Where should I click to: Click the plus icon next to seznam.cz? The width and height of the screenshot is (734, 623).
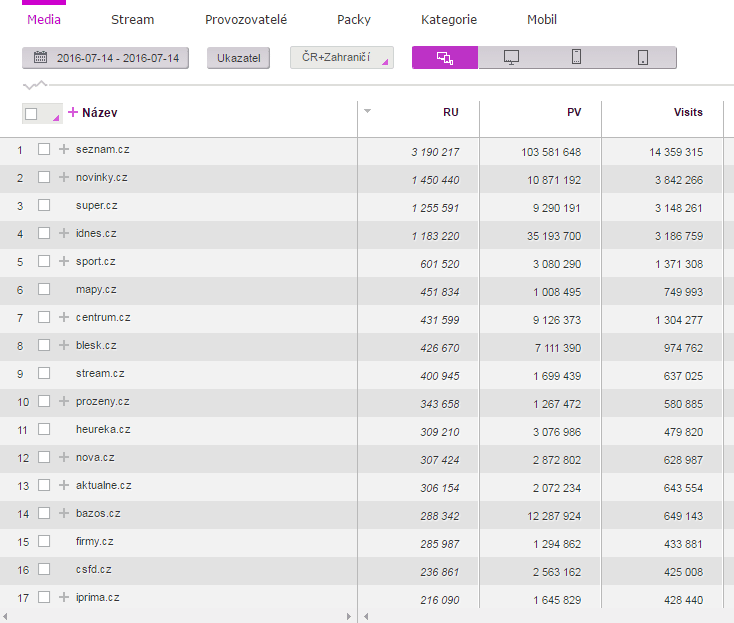pyautogui.click(x=64, y=150)
